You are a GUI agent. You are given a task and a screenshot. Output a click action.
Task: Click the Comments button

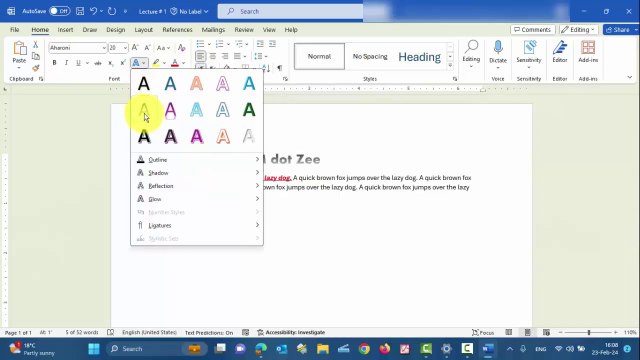tap(532, 30)
